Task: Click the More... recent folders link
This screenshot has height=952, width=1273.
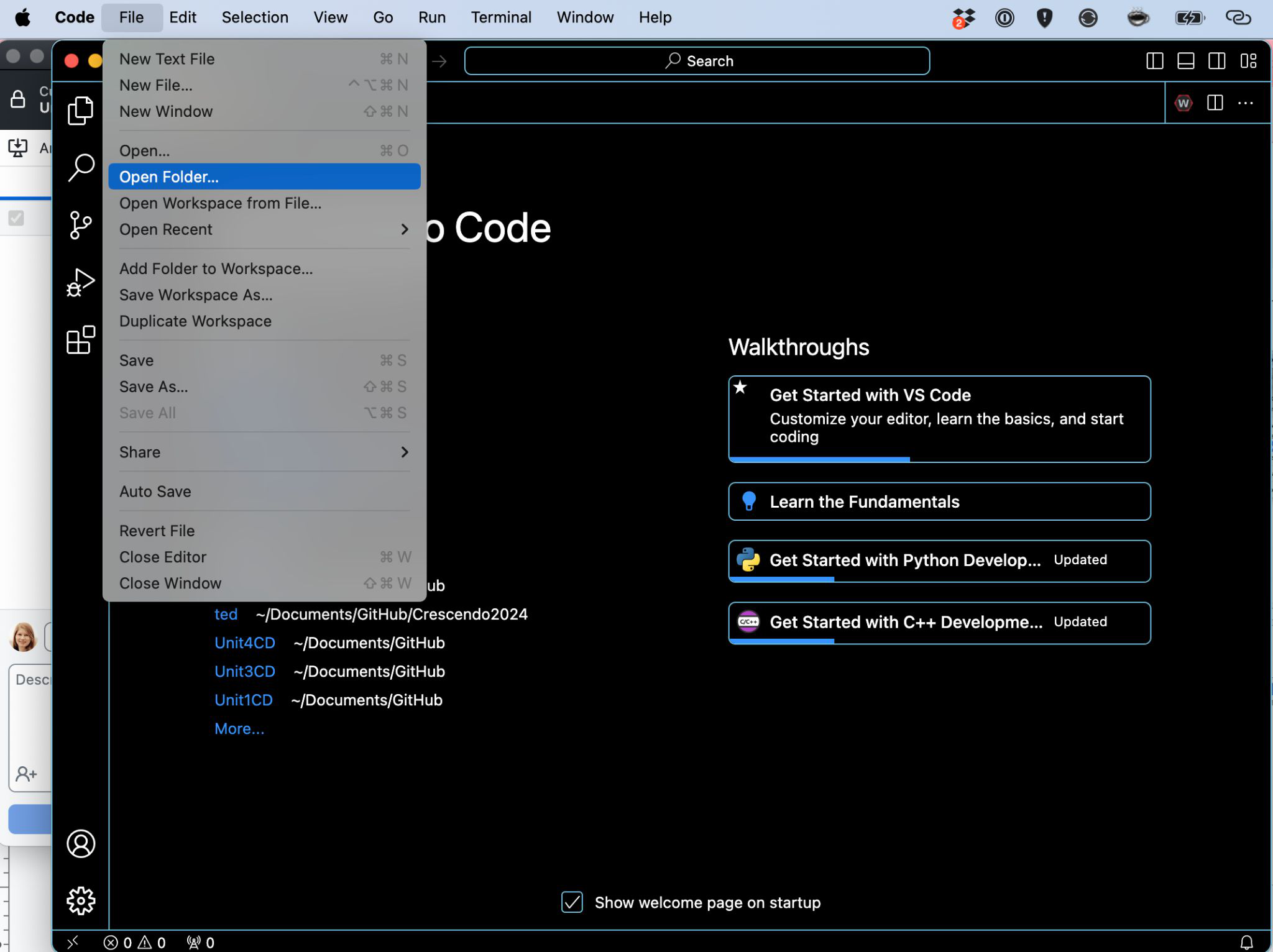Action: tap(239, 728)
